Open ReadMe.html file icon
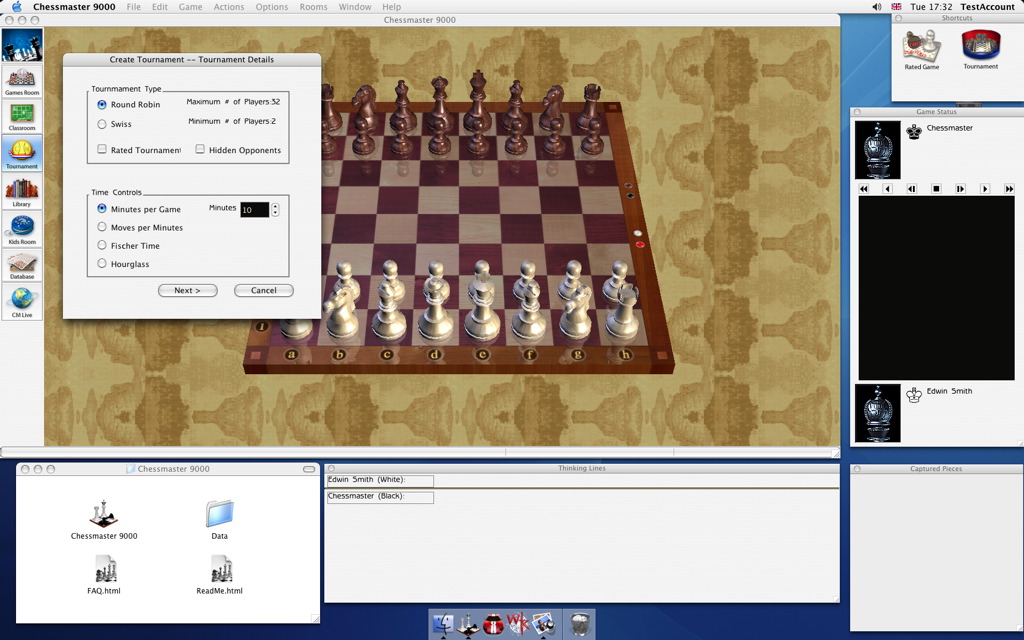 (x=221, y=569)
